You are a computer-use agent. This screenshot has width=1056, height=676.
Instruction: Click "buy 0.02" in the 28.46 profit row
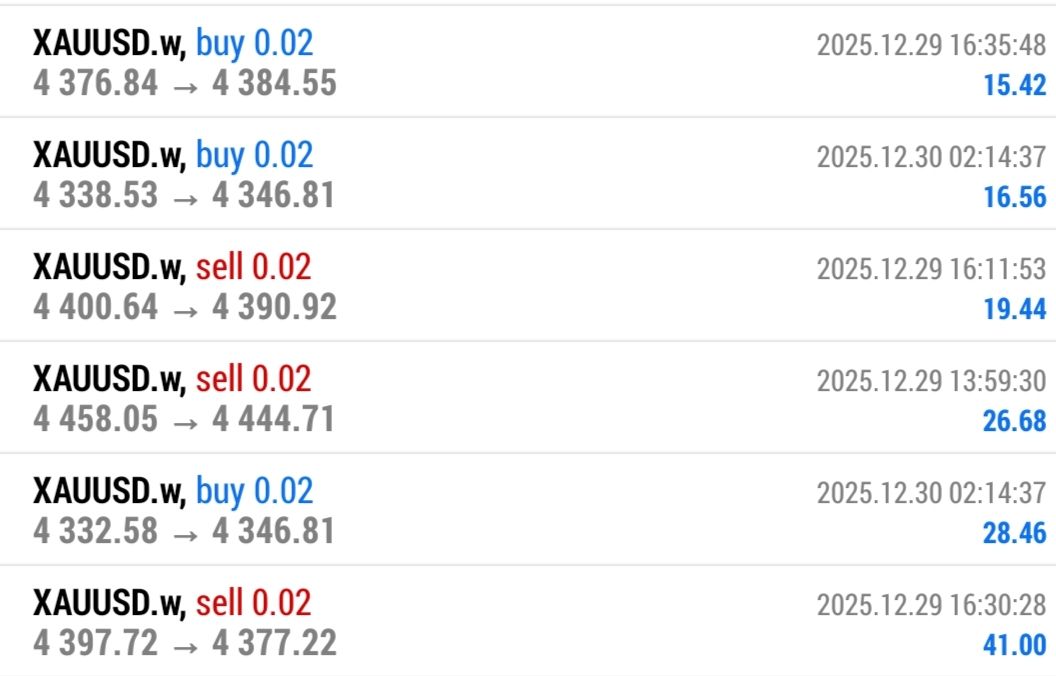pos(254,491)
